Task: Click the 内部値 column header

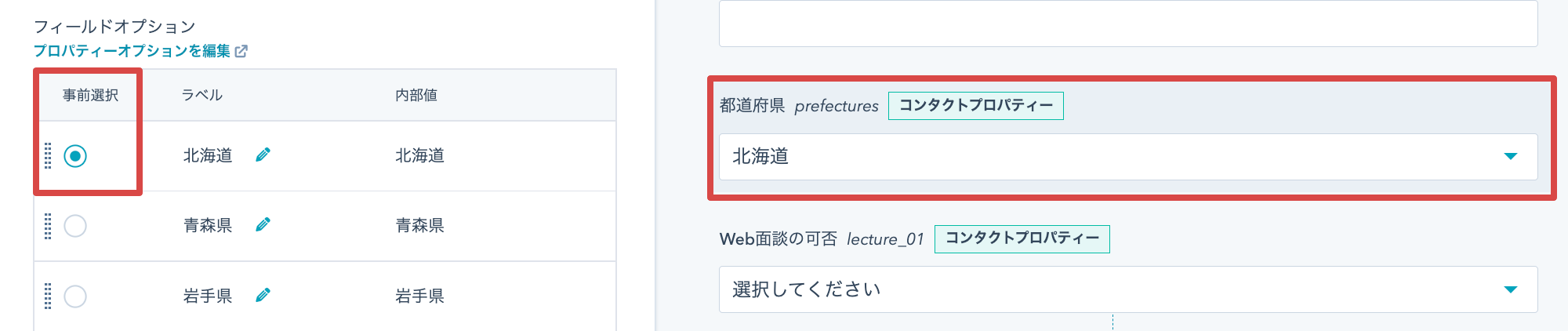Action: pos(416,95)
